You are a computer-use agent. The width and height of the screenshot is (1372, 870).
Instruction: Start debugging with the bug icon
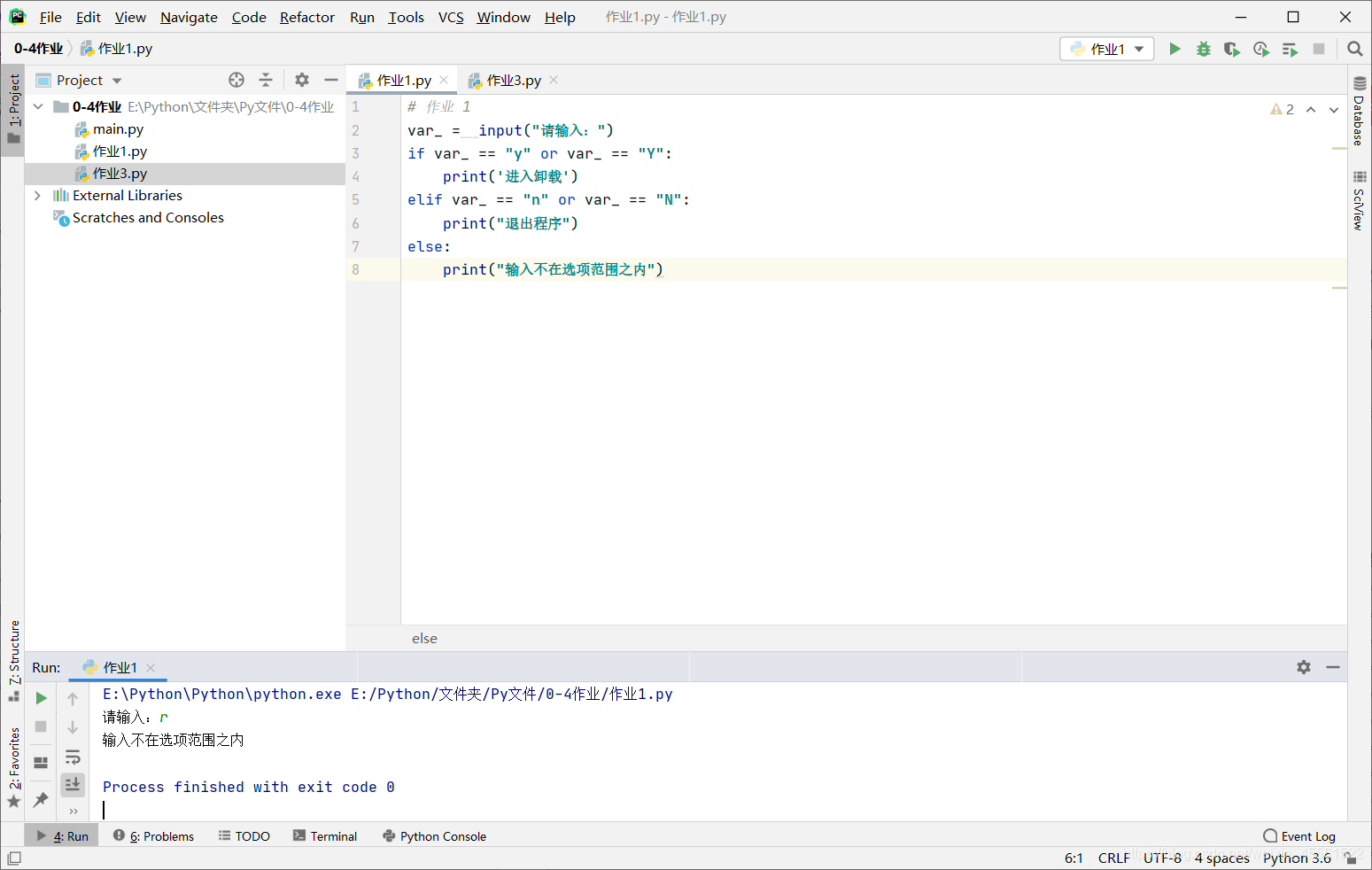pos(1203,49)
